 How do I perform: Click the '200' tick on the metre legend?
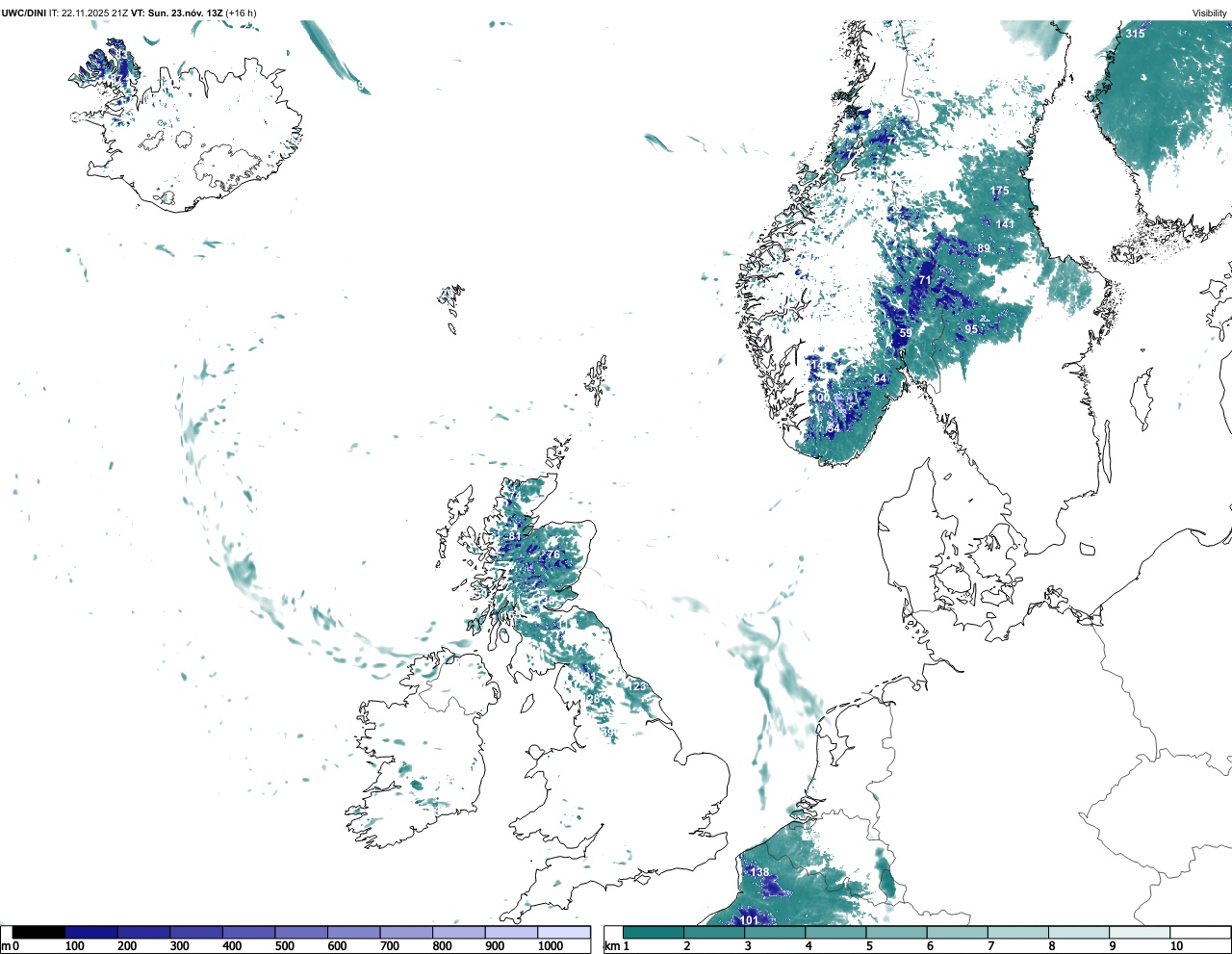tap(127, 946)
